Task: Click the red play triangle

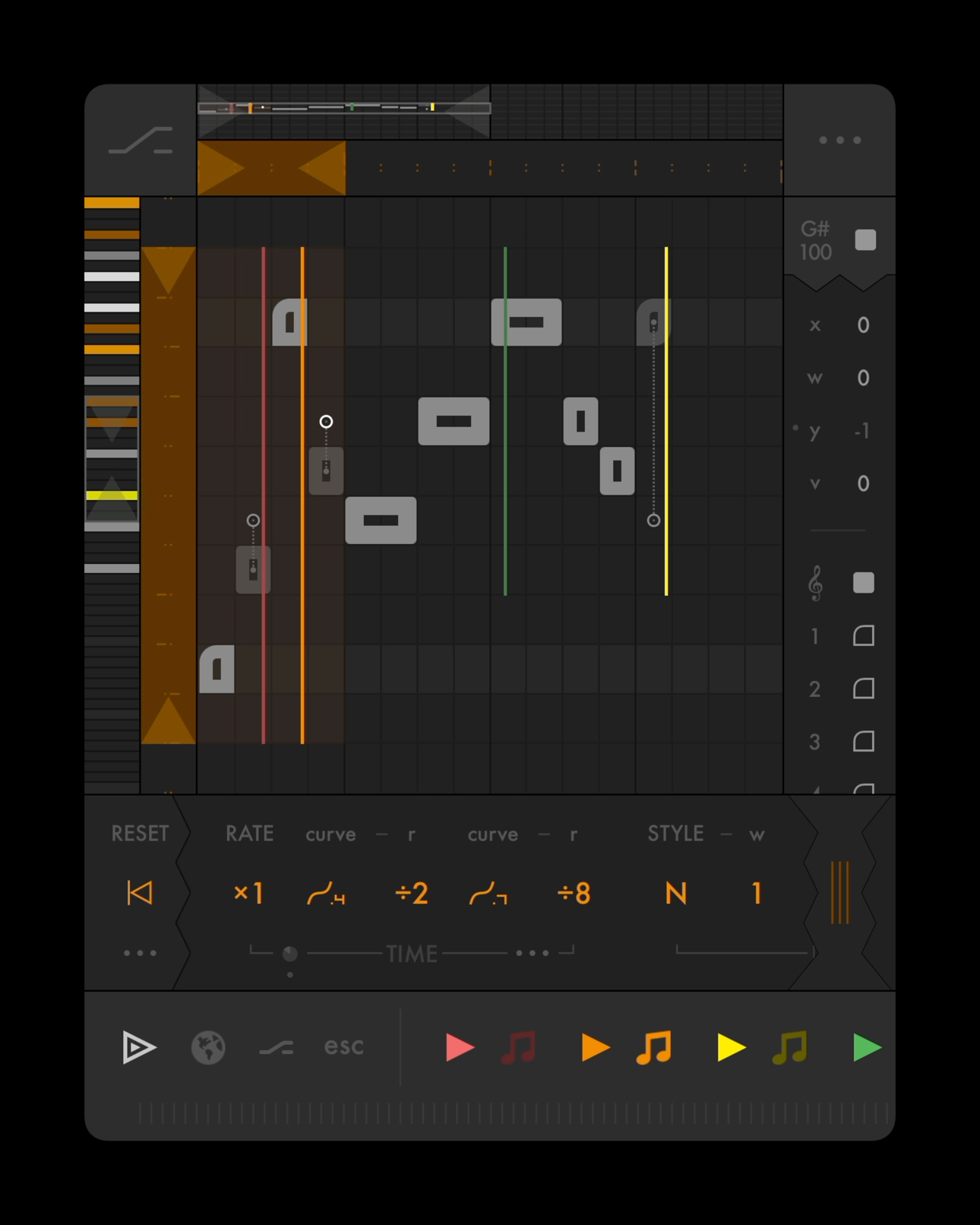Action: coord(459,1047)
